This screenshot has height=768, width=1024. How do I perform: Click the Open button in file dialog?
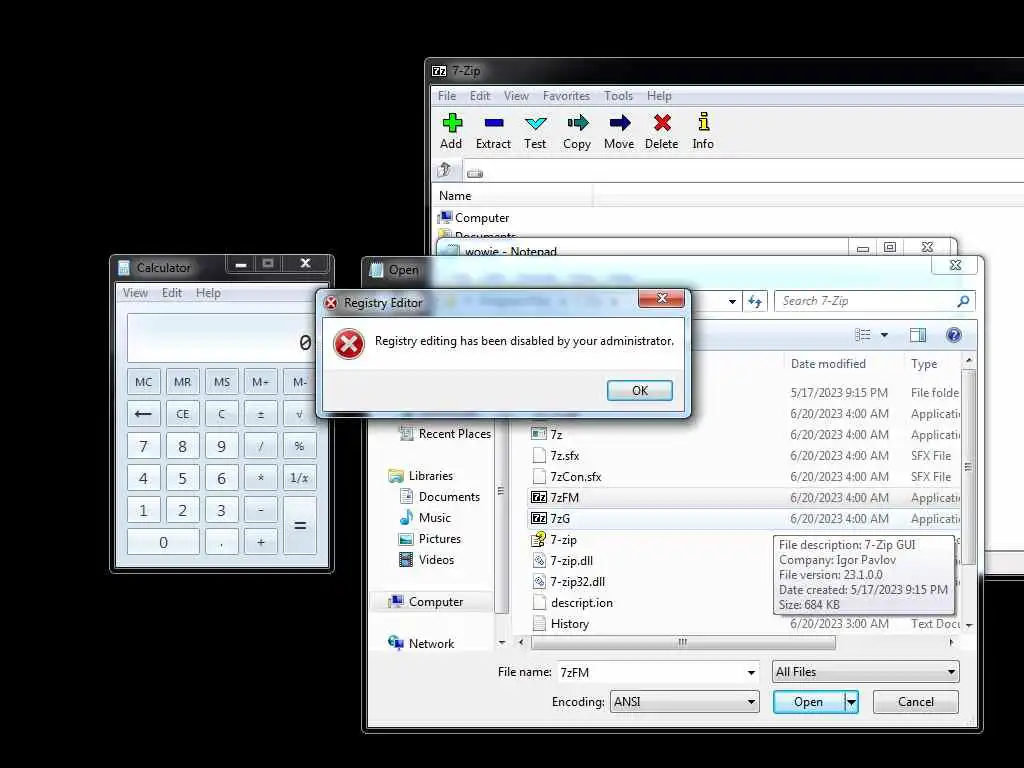click(x=808, y=702)
